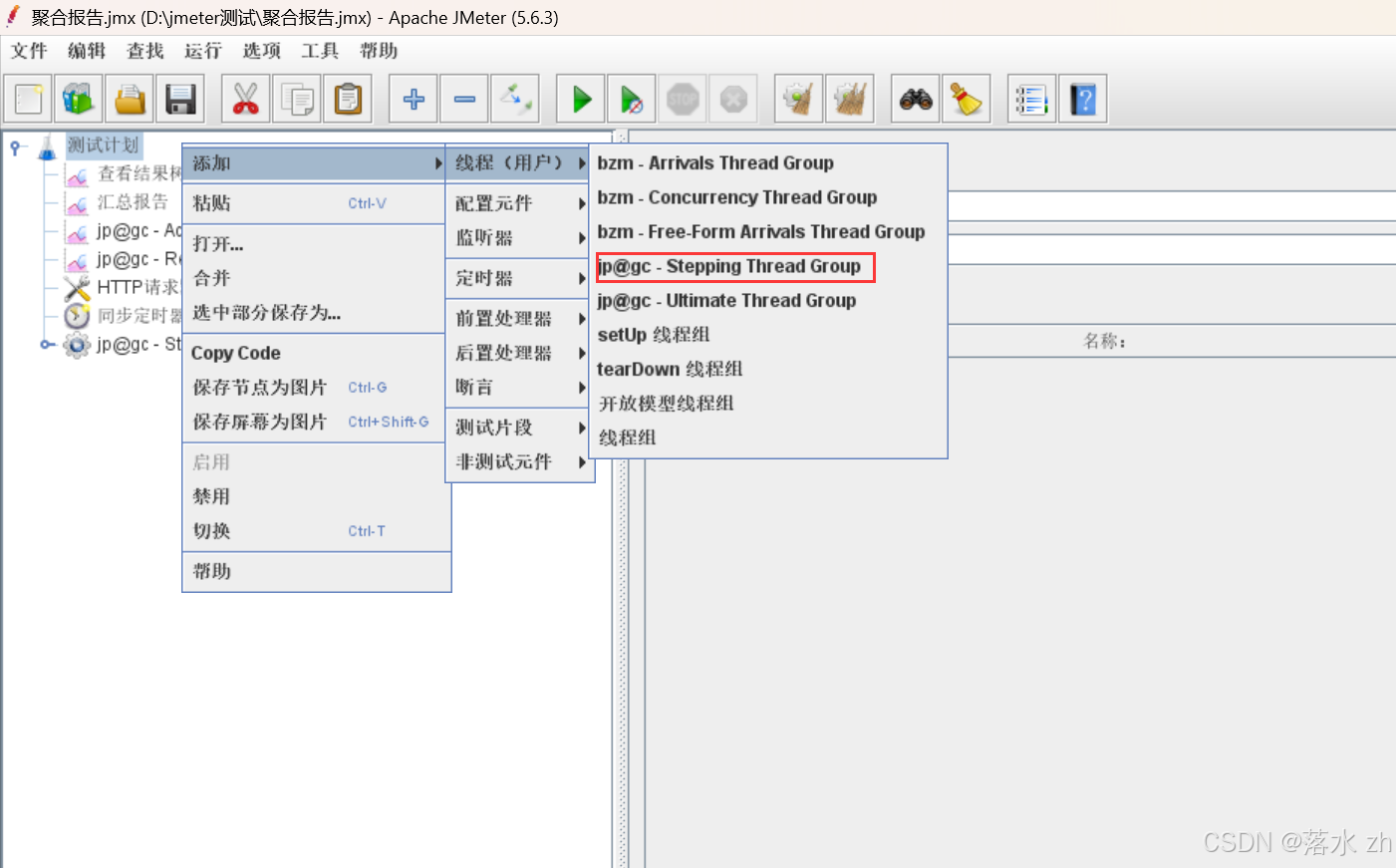Expand all nodes with plus icon
Image resolution: width=1396 pixels, height=868 pixels.
[x=414, y=99]
